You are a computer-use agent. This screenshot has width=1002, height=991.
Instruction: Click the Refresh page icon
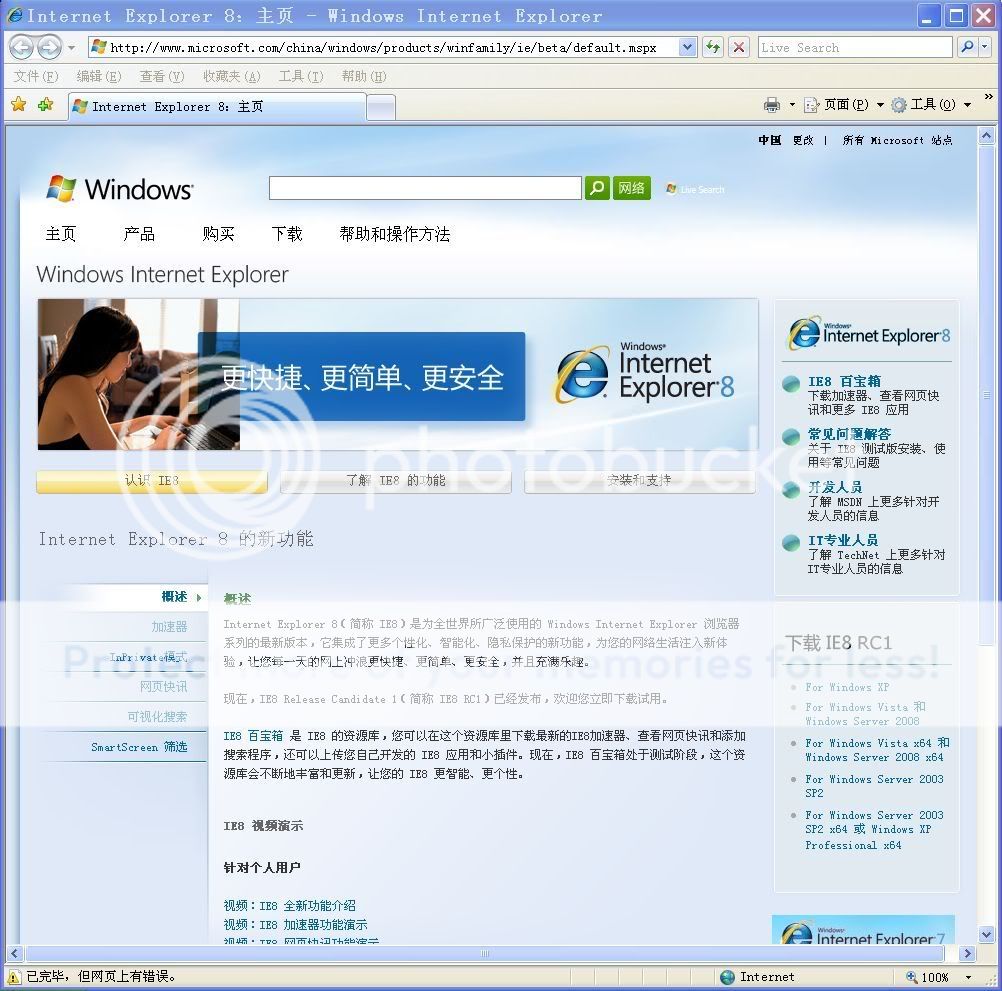point(713,47)
